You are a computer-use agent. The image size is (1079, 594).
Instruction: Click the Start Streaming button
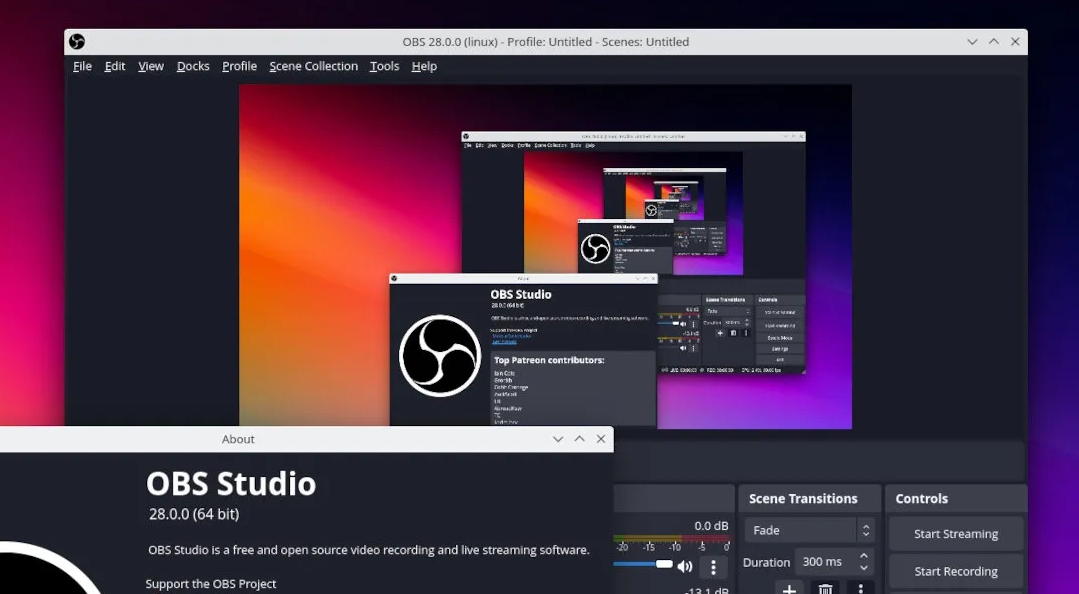(x=956, y=533)
